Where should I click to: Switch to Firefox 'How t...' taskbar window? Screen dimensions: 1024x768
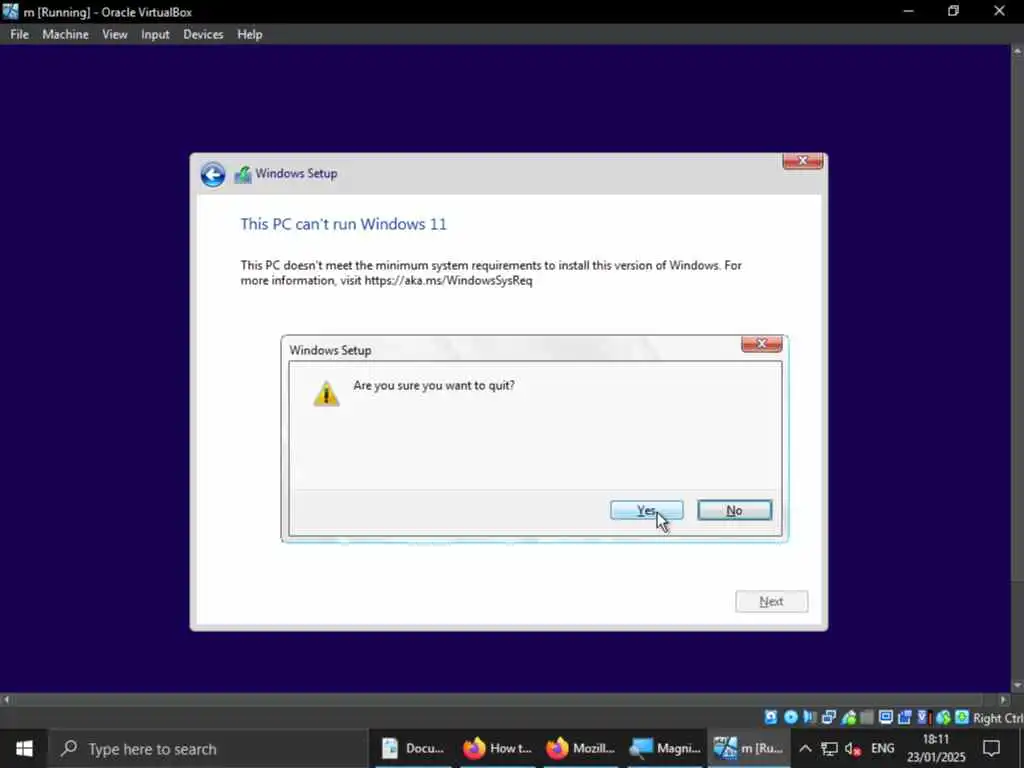498,748
